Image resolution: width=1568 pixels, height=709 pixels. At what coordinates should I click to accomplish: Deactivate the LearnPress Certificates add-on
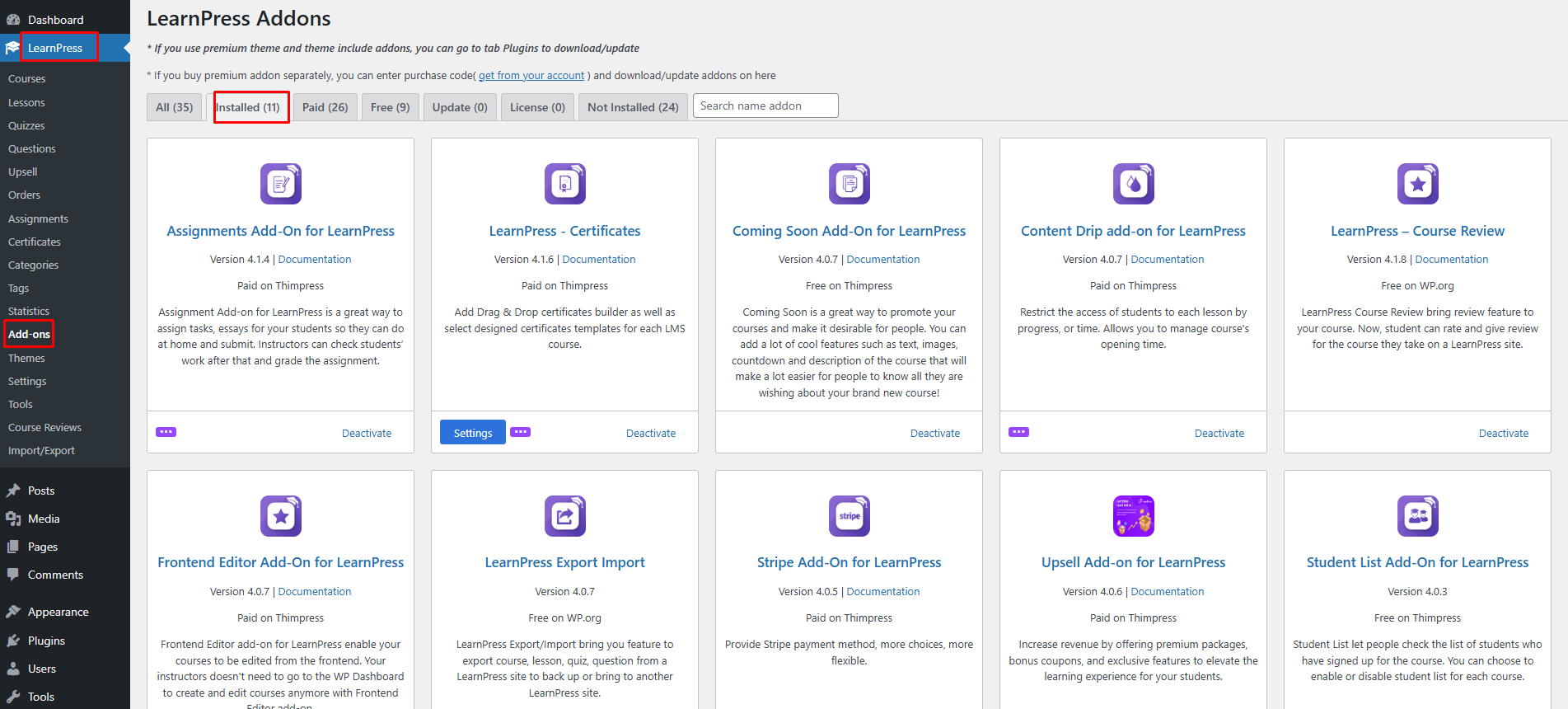[651, 433]
